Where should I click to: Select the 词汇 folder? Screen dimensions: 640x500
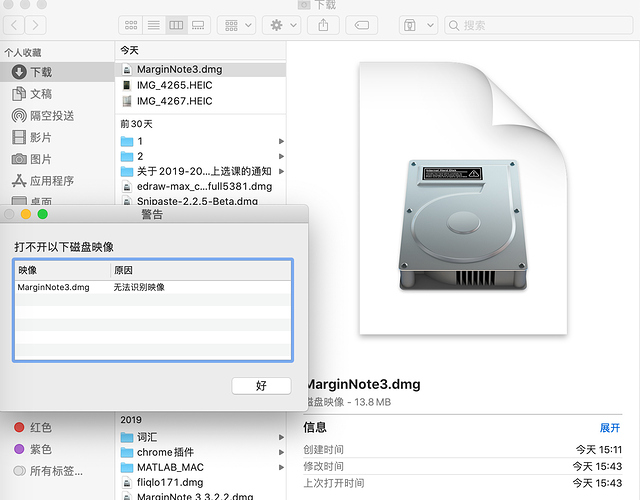click(200, 437)
